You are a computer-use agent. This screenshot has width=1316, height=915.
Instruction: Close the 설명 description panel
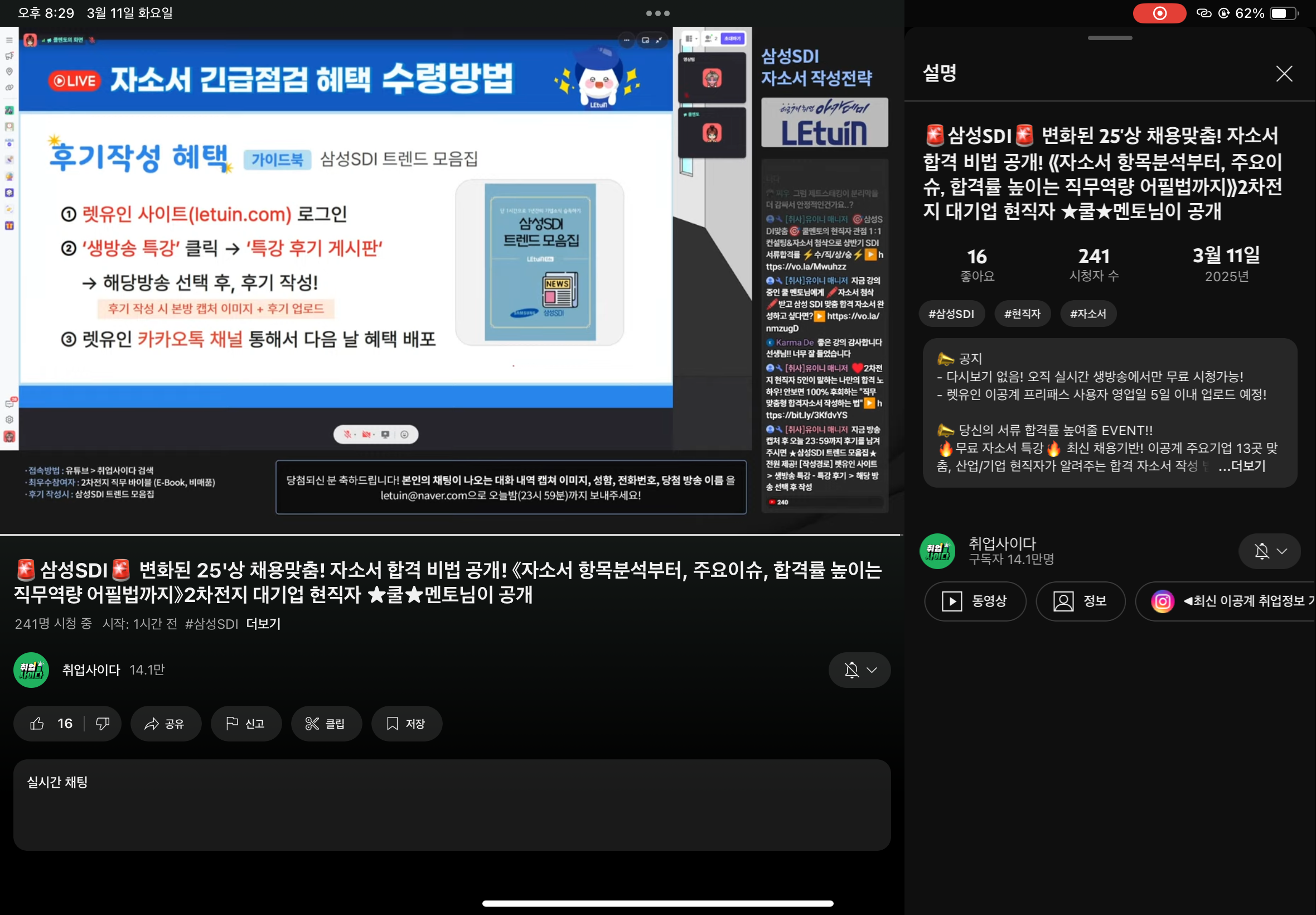(x=1283, y=74)
